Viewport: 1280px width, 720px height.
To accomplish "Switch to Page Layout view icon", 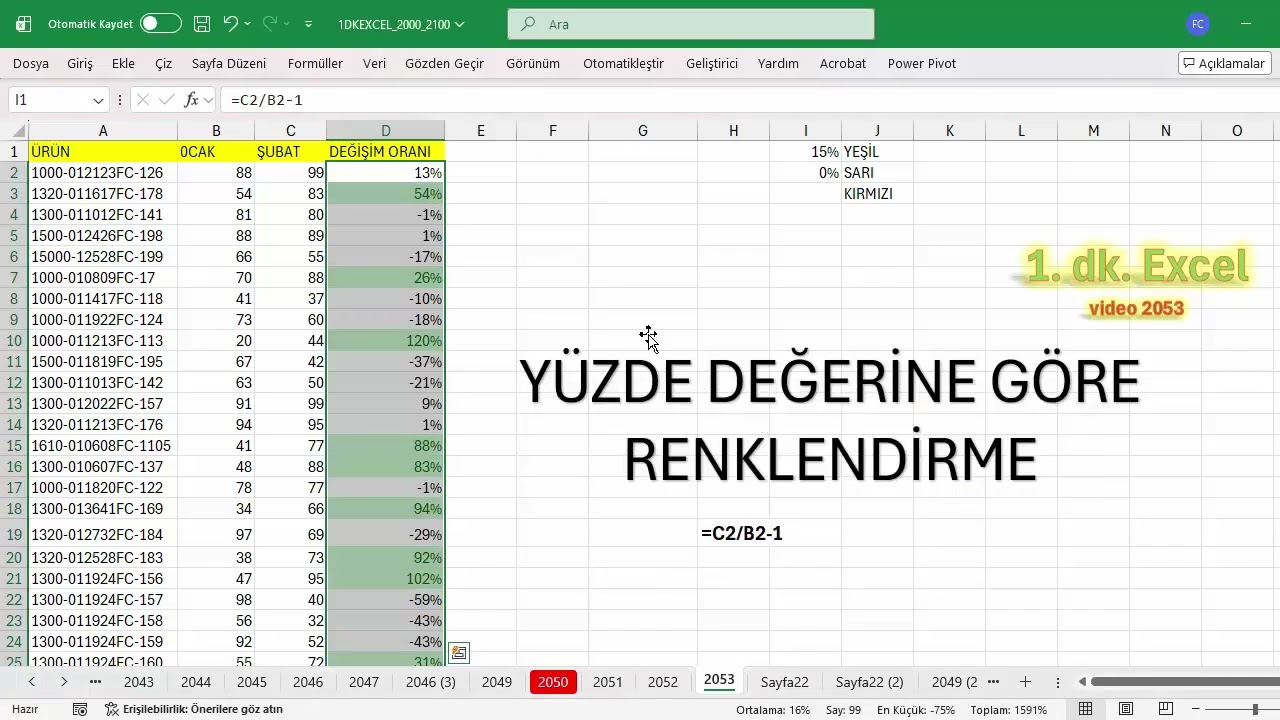I will tap(1126, 709).
